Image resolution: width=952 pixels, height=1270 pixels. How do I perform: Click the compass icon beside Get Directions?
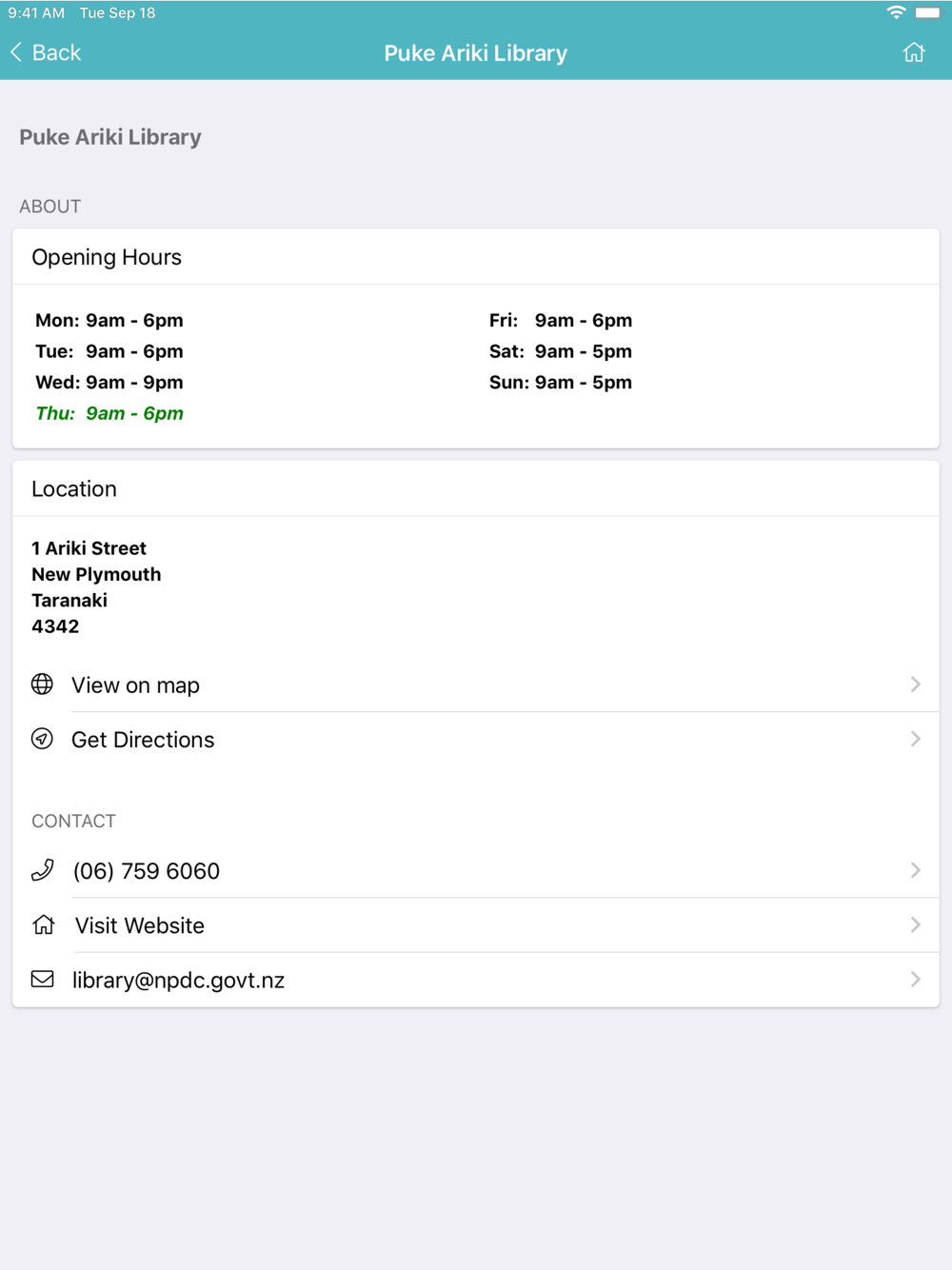42,739
